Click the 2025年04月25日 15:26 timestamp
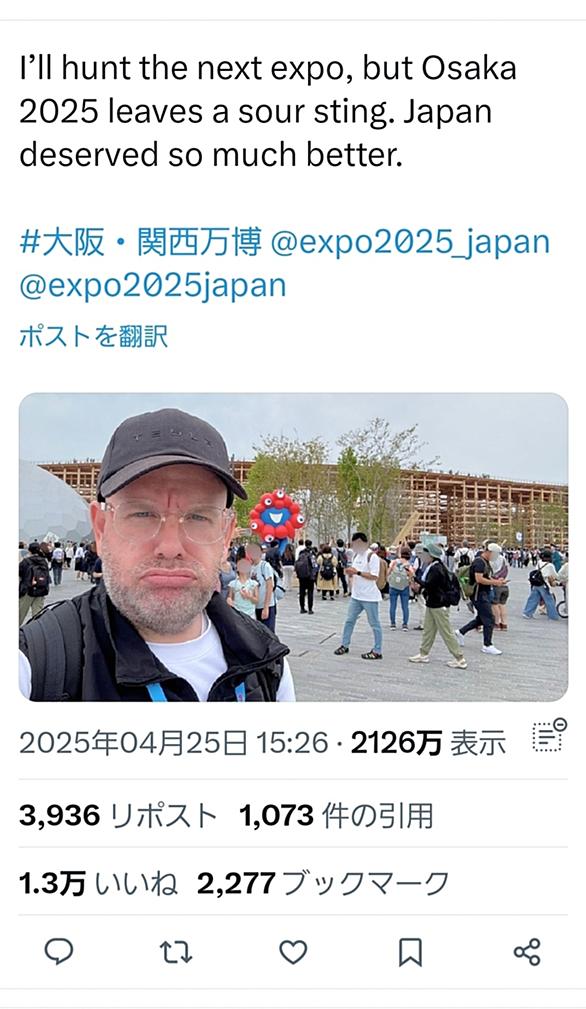The image size is (586, 1009). [x=174, y=743]
